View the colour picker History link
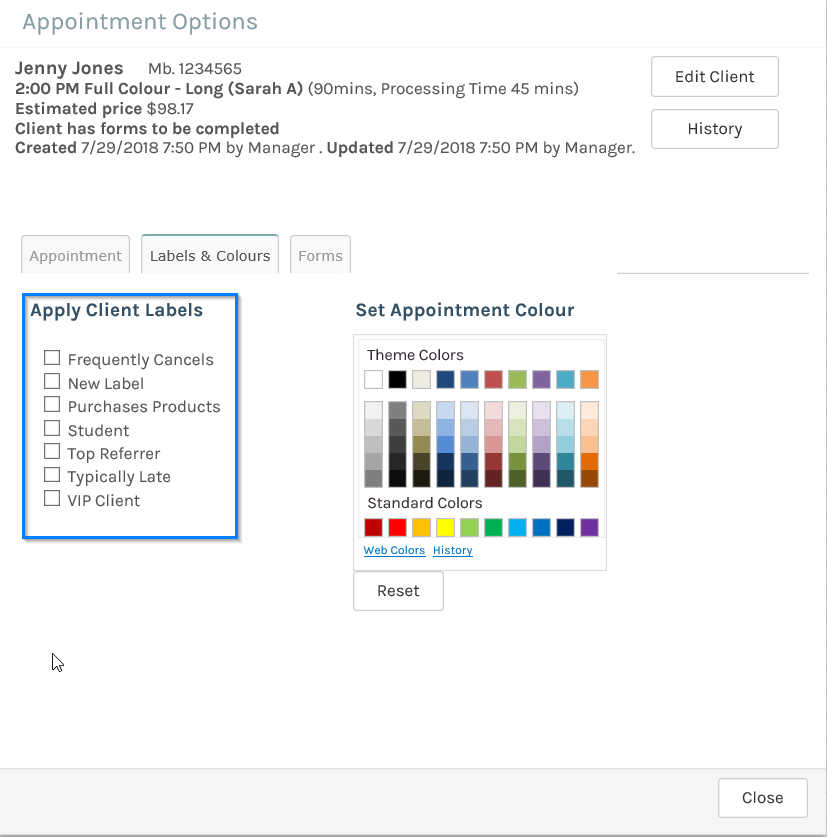 tap(452, 550)
